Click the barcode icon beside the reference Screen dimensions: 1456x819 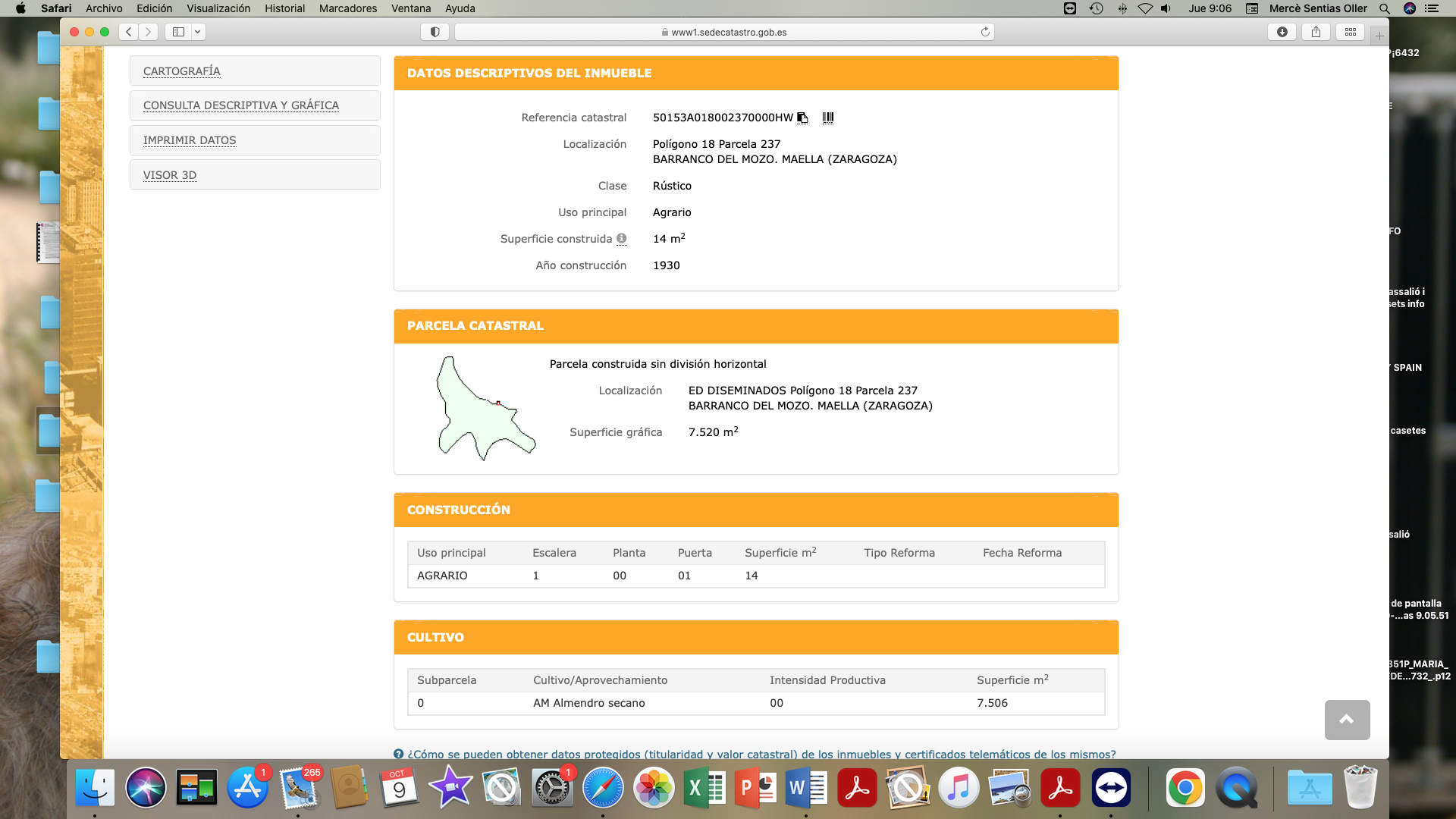click(x=828, y=118)
